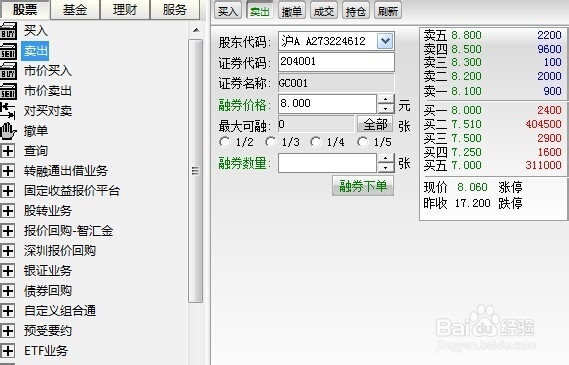Click the 融券数量 input field
The height and width of the screenshot is (365, 569).
(327, 163)
